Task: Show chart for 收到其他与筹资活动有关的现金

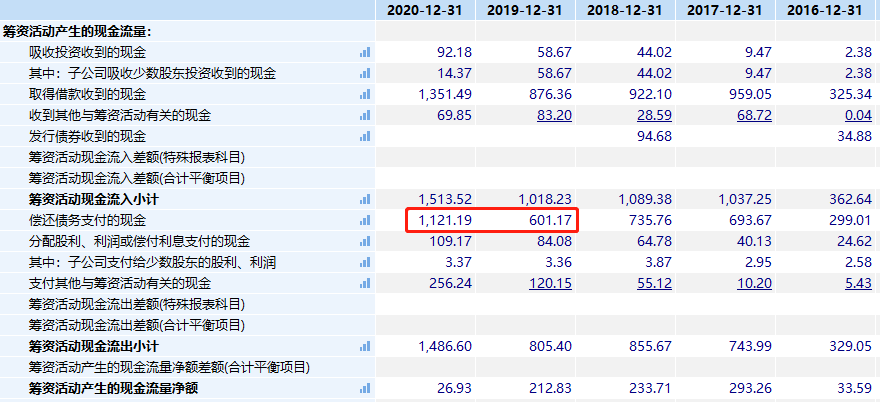Action: 364,115
